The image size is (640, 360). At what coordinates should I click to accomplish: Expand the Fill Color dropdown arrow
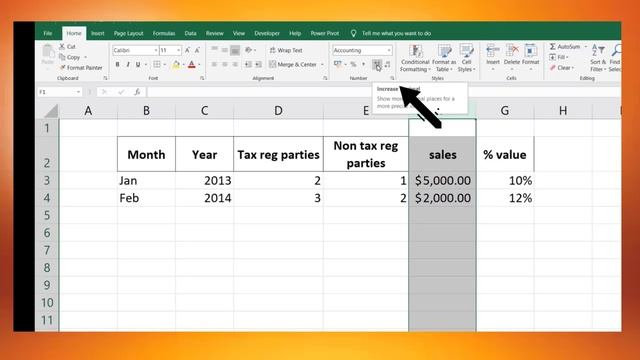[x=183, y=64]
